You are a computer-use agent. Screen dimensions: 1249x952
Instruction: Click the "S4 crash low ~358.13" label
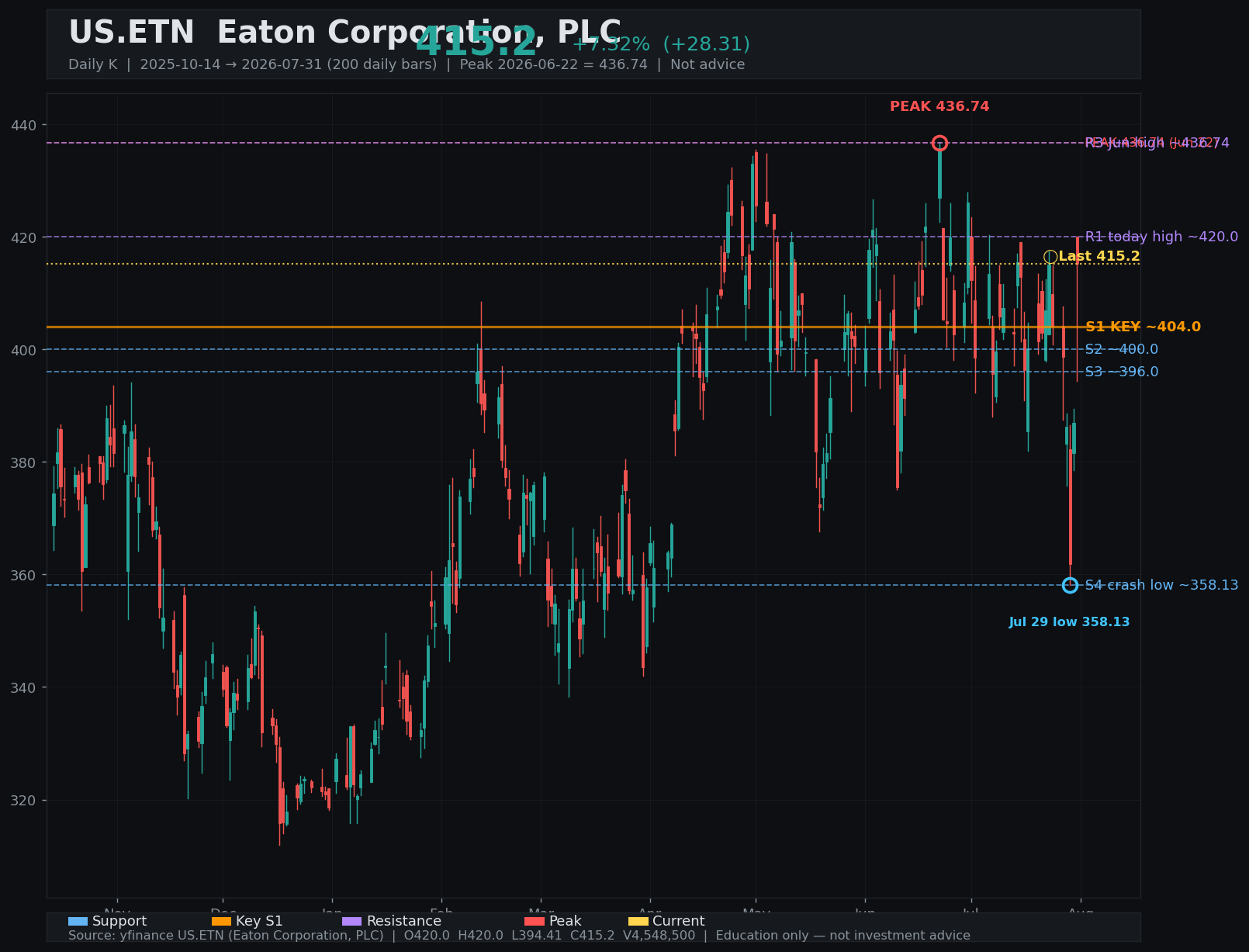pyautogui.click(x=1161, y=585)
